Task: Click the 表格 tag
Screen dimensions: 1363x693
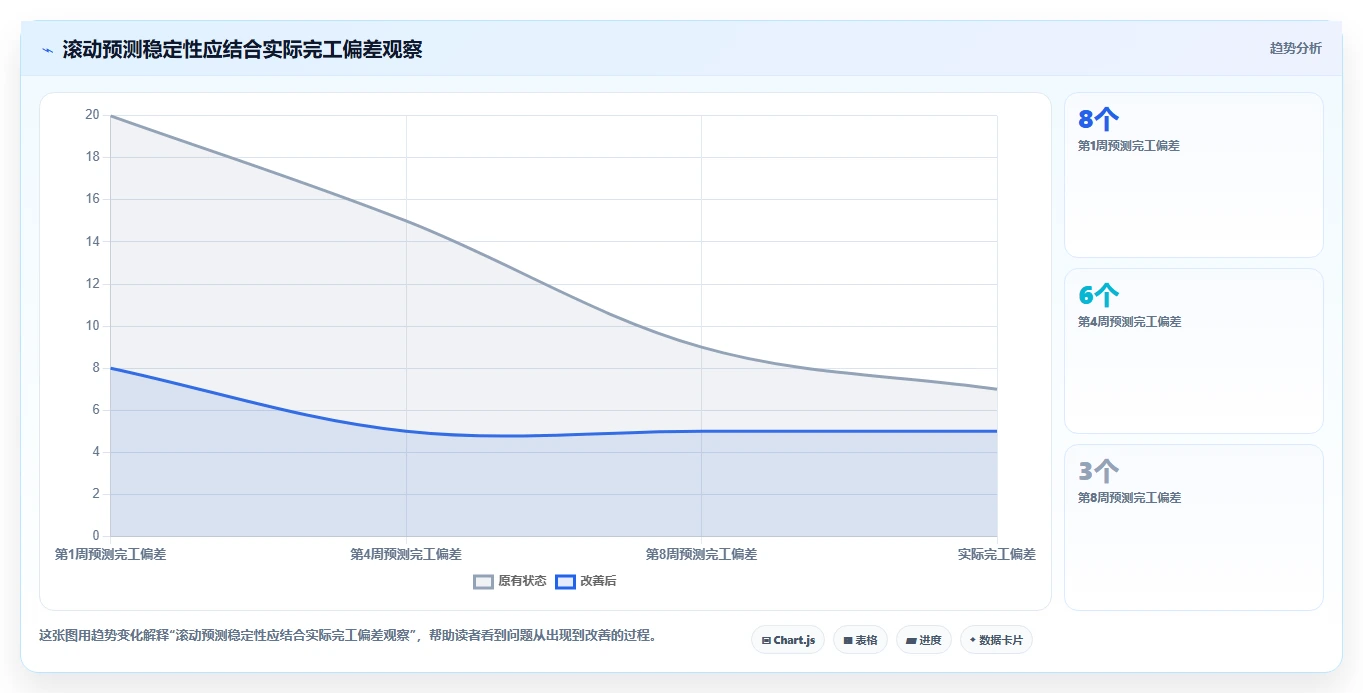Action: coord(860,640)
